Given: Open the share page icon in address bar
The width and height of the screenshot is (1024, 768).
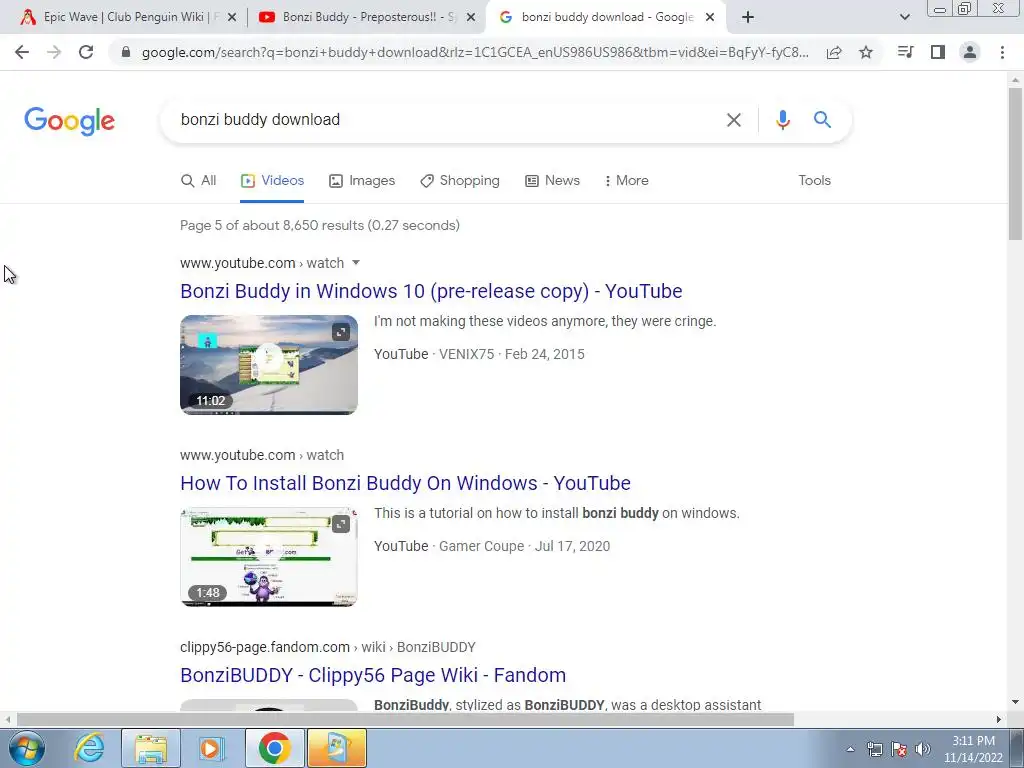Looking at the screenshot, I should 834,52.
